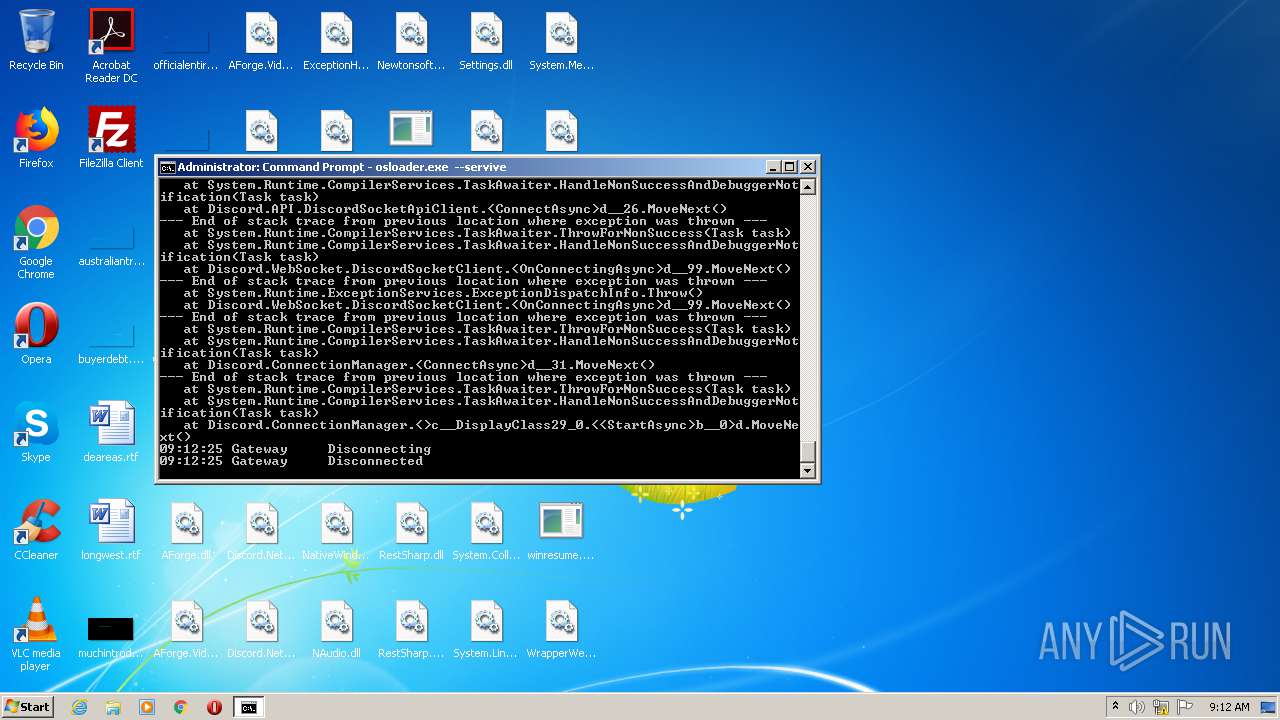The image size is (1280, 720).
Task: Select ExceptionH... dll file
Action: (x=336, y=42)
